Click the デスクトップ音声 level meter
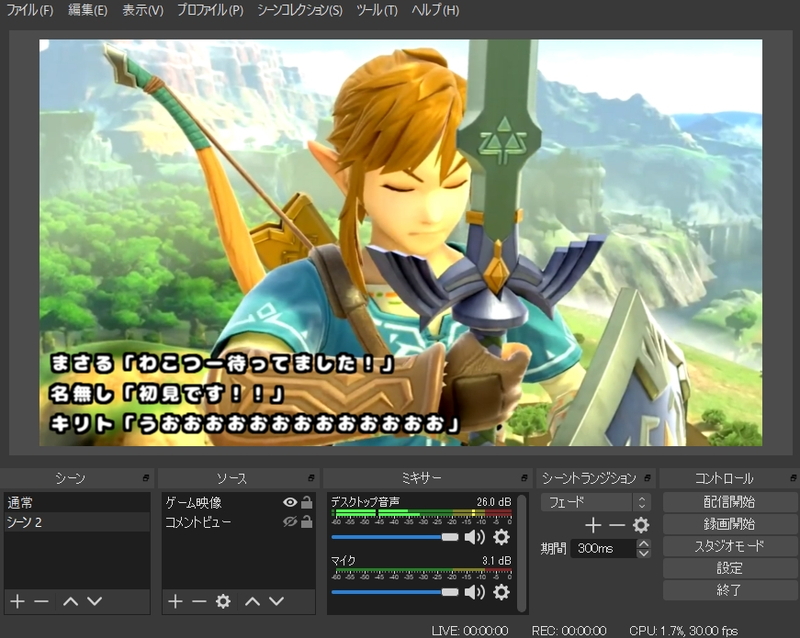 point(421,513)
